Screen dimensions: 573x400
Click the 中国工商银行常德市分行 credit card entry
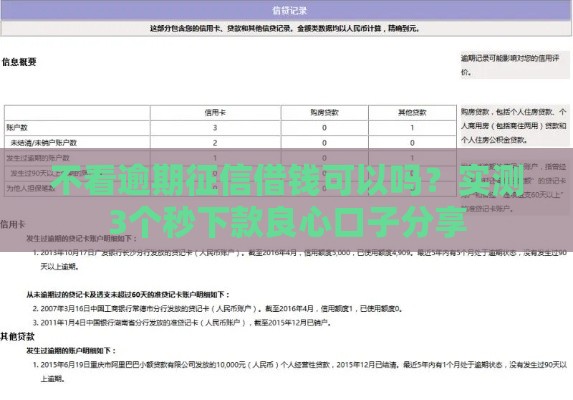(218, 309)
